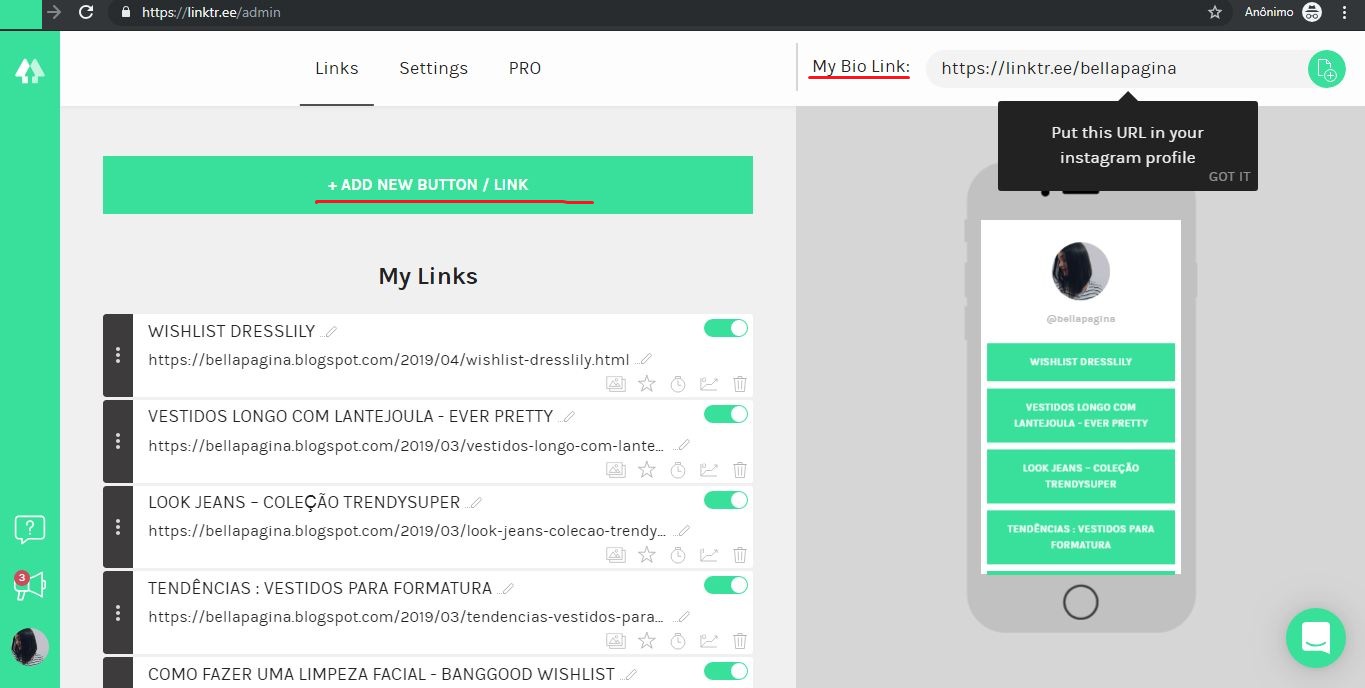1365x688 pixels.
Task: Disable the WISHLIST DRESSLILY link toggle
Action: pyautogui.click(x=725, y=327)
